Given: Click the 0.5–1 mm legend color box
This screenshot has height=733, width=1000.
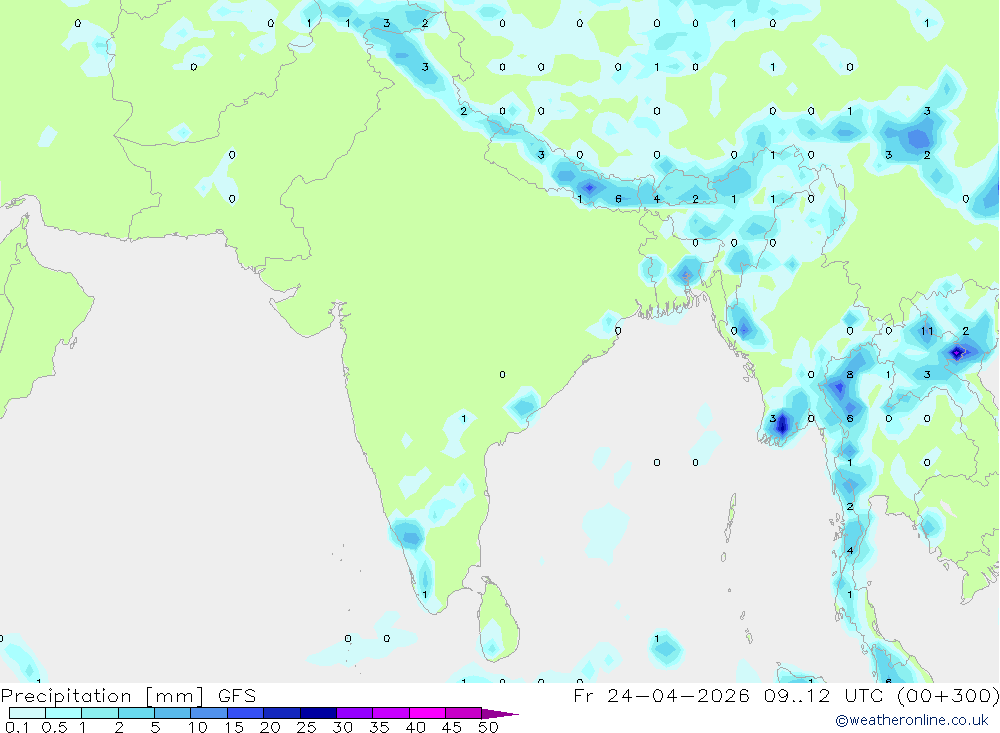Looking at the screenshot, I should pos(64,713).
